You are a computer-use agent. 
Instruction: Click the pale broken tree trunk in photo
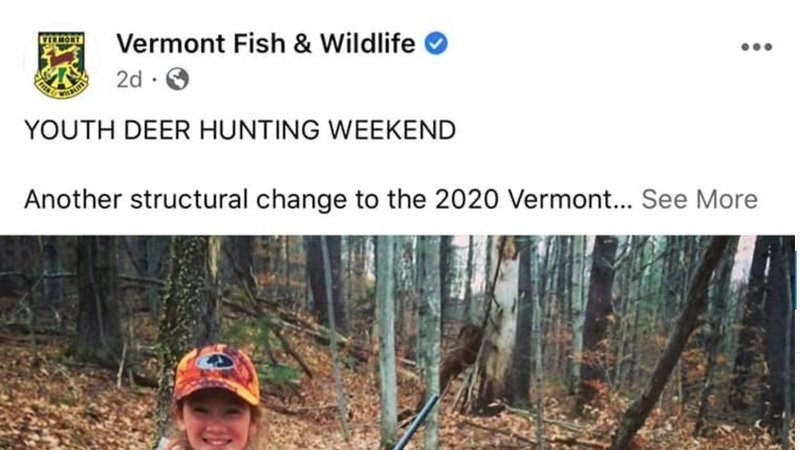(501, 320)
